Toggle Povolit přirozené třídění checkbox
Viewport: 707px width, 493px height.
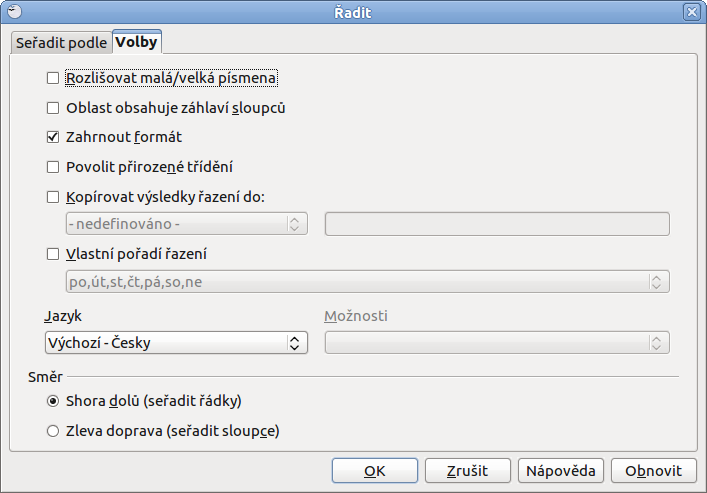[53, 167]
